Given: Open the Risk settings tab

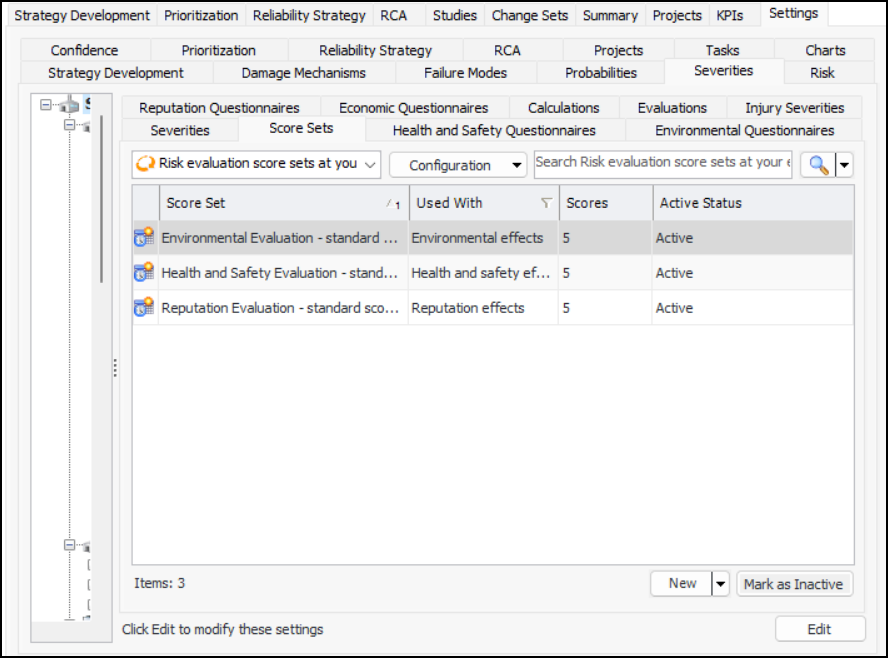Looking at the screenshot, I should [822, 73].
